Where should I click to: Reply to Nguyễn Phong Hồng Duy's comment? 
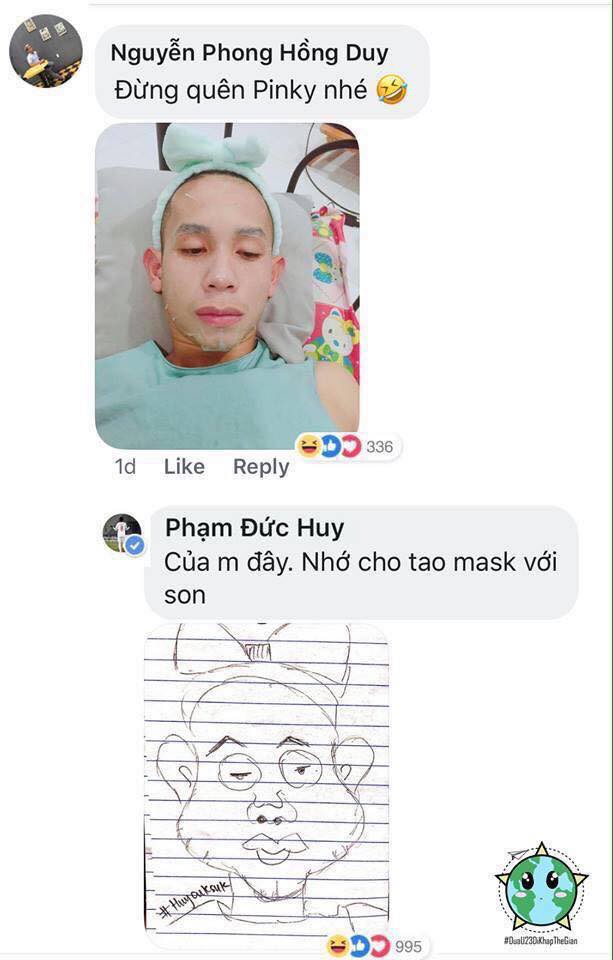pos(261,467)
